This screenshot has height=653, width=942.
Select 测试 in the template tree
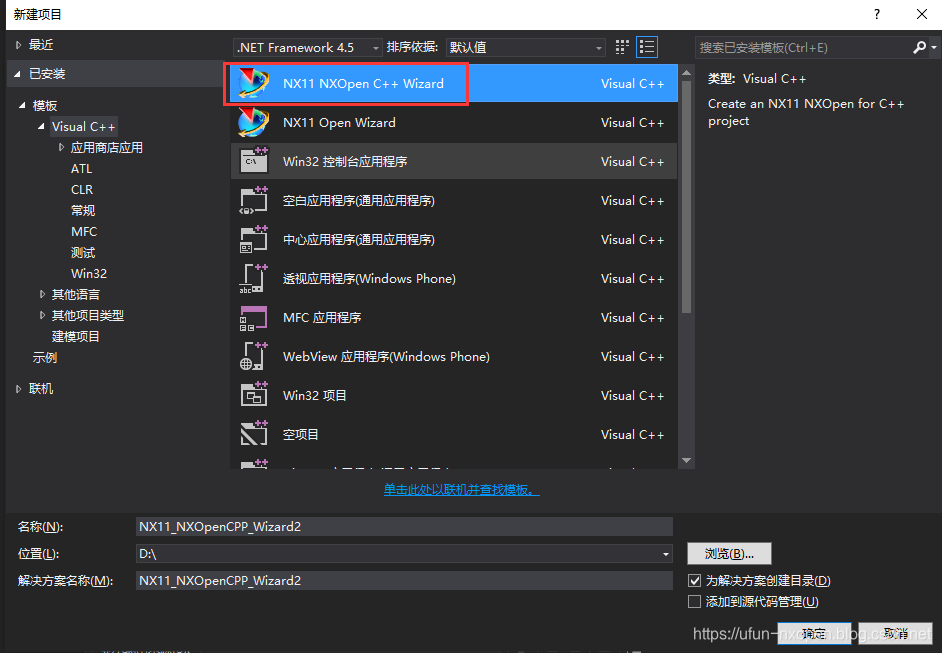coord(83,252)
